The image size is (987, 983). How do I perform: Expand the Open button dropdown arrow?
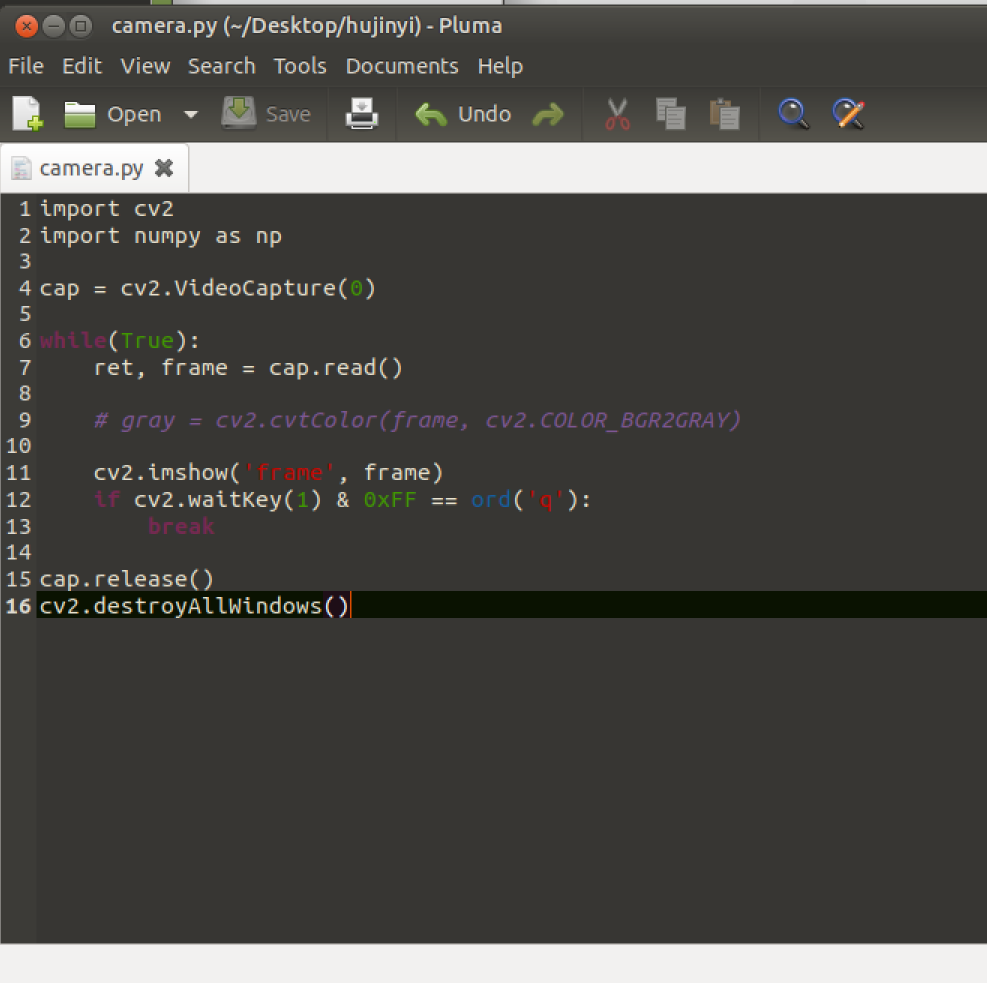[x=190, y=113]
